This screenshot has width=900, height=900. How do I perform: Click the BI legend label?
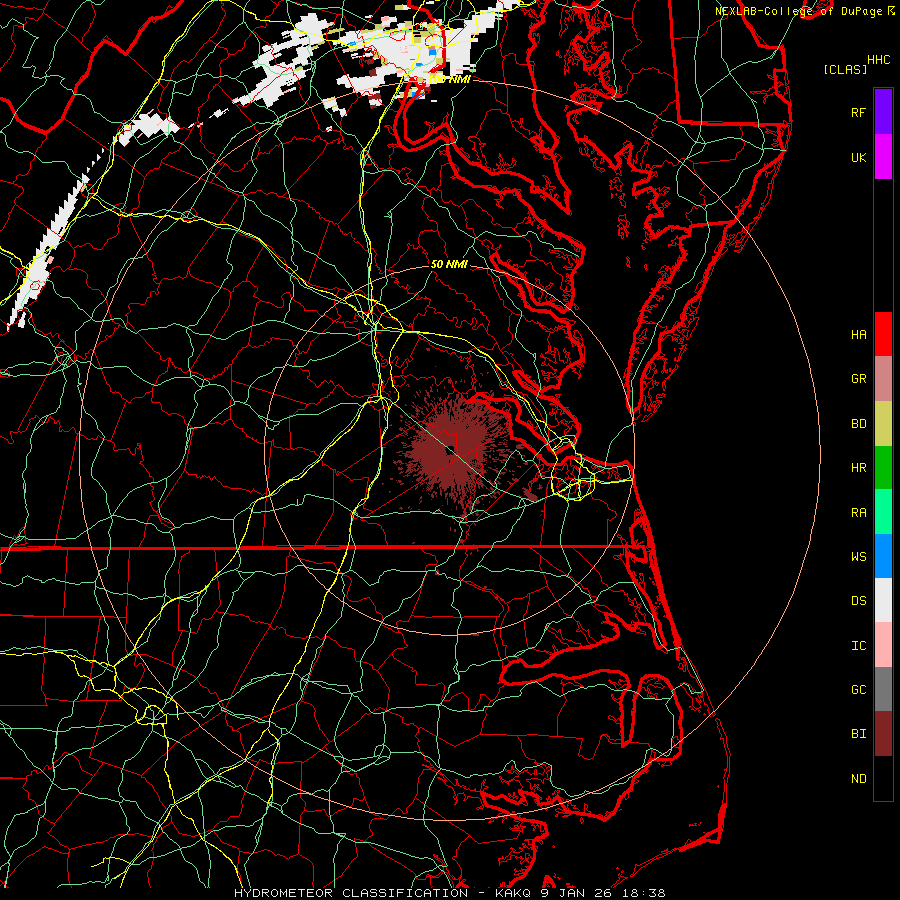(x=858, y=734)
